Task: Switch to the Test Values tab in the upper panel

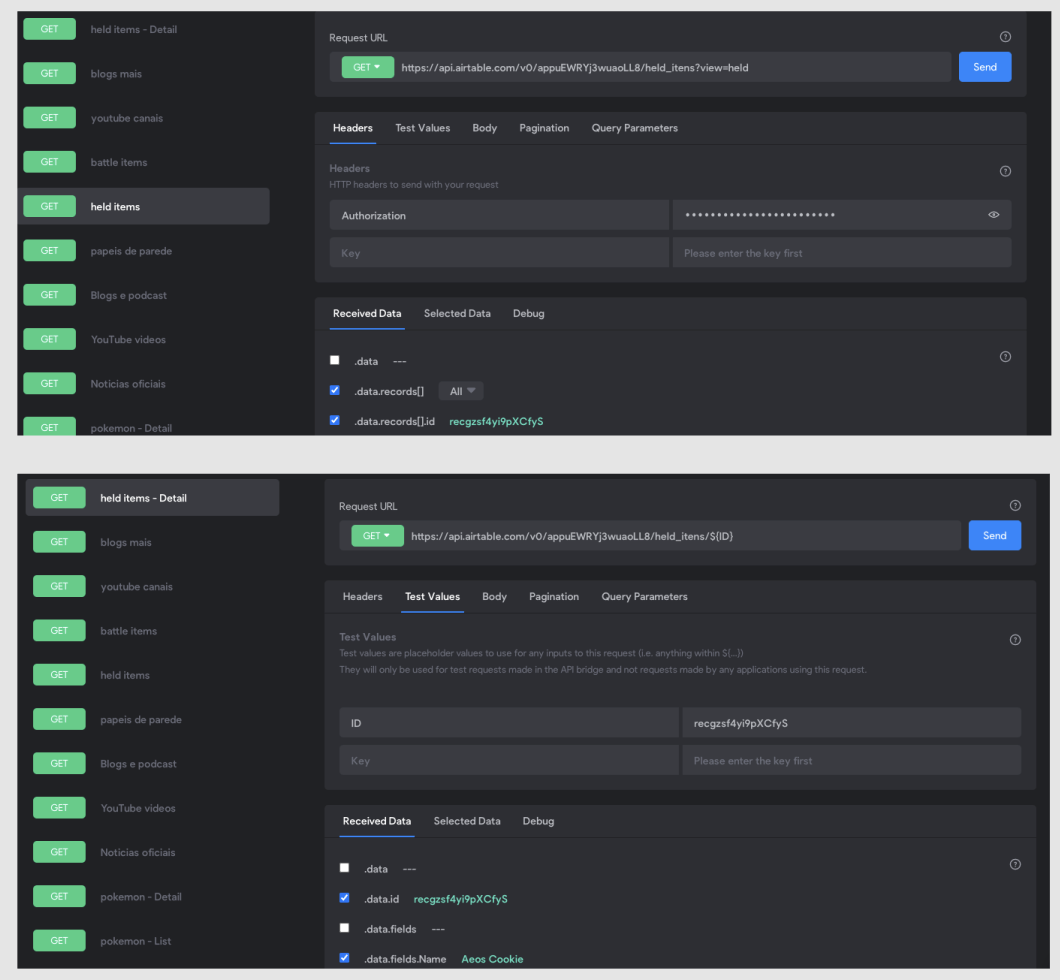Action: [x=423, y=128]
